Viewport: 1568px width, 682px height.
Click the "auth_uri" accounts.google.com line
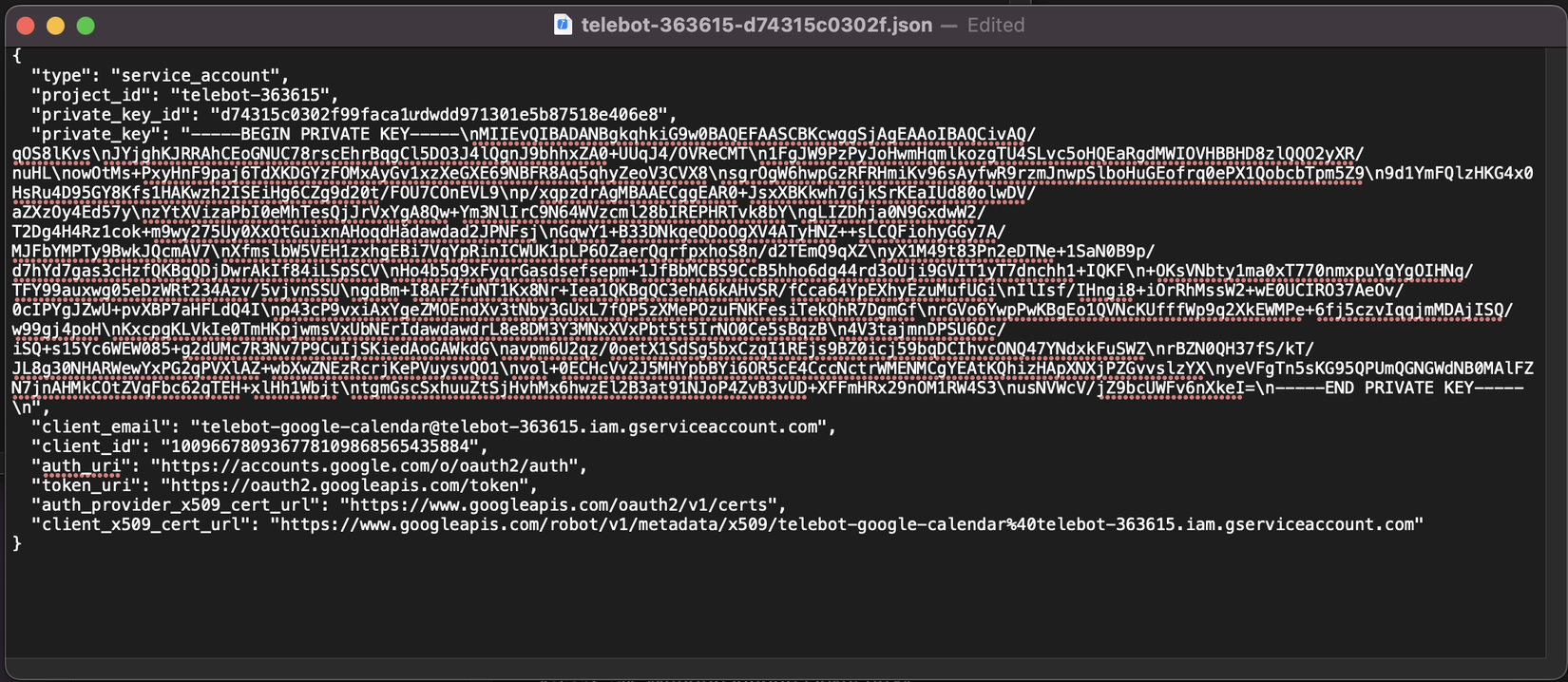[x=310, y=466]
